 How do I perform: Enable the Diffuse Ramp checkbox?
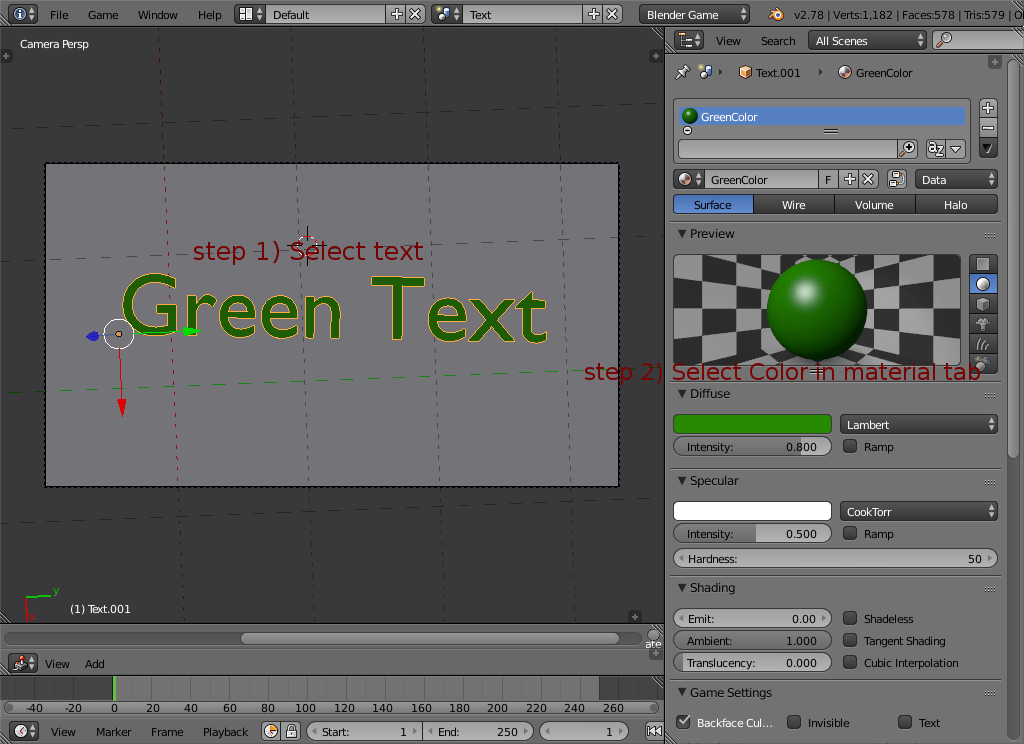point(850,446)
